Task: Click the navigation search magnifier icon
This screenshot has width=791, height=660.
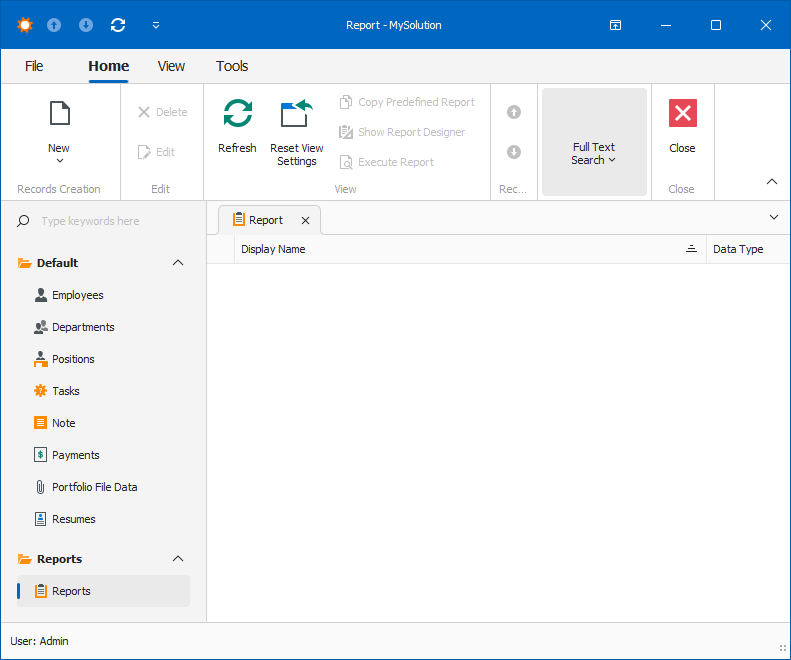Action: click(23, 221)
